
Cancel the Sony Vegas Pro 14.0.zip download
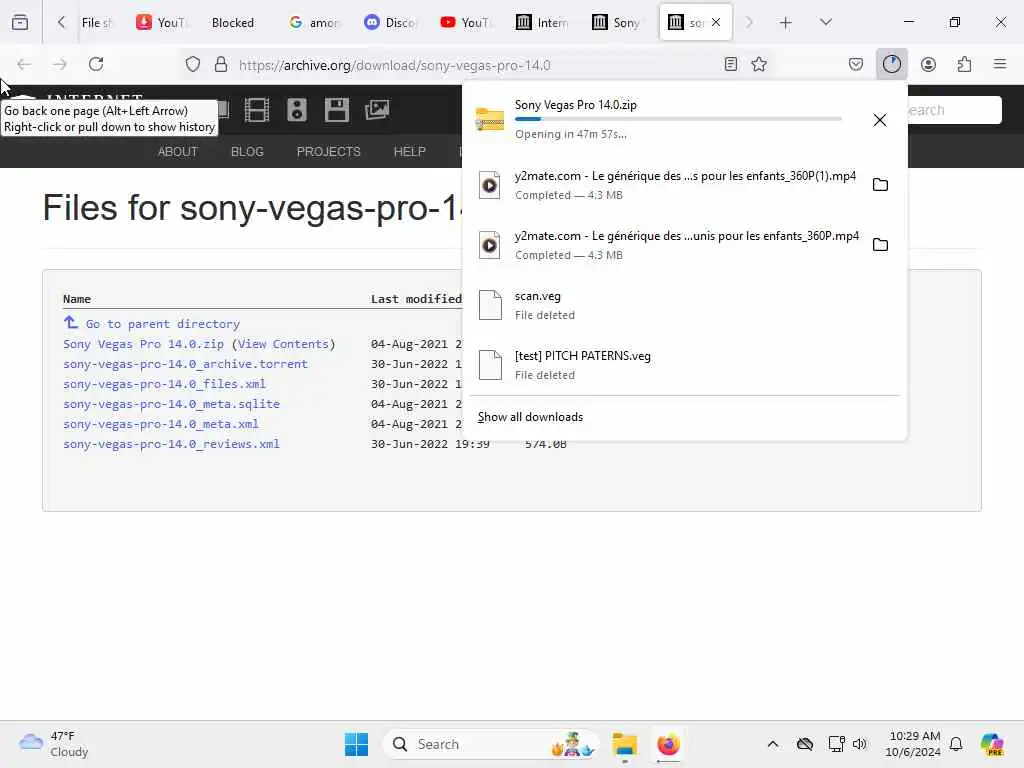[x=880, y=120]
